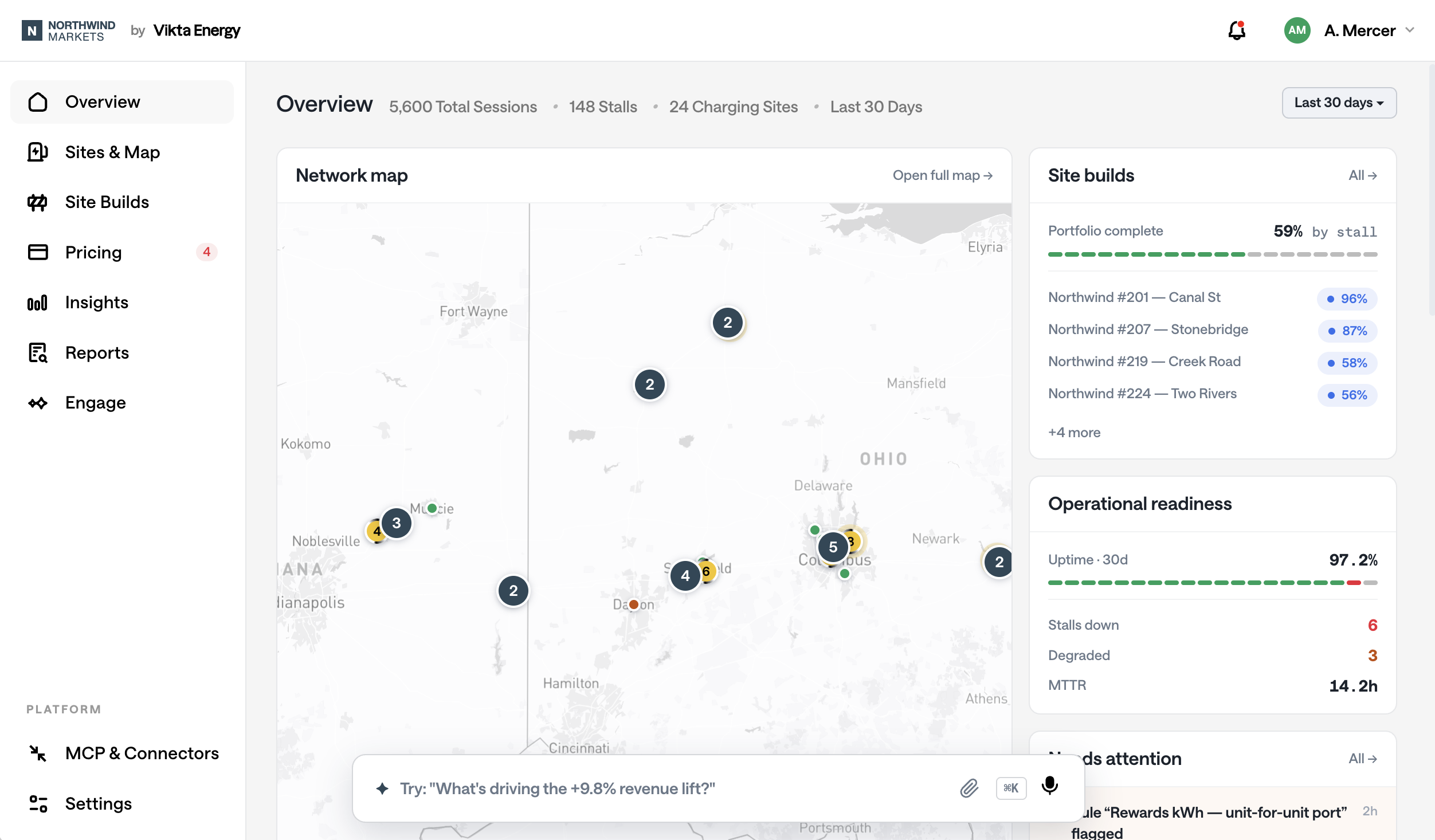The height and width of the screenshot is (840, 1435).
Task: Click the green site dot at Muncie
Action: click(x=432, y=508)
